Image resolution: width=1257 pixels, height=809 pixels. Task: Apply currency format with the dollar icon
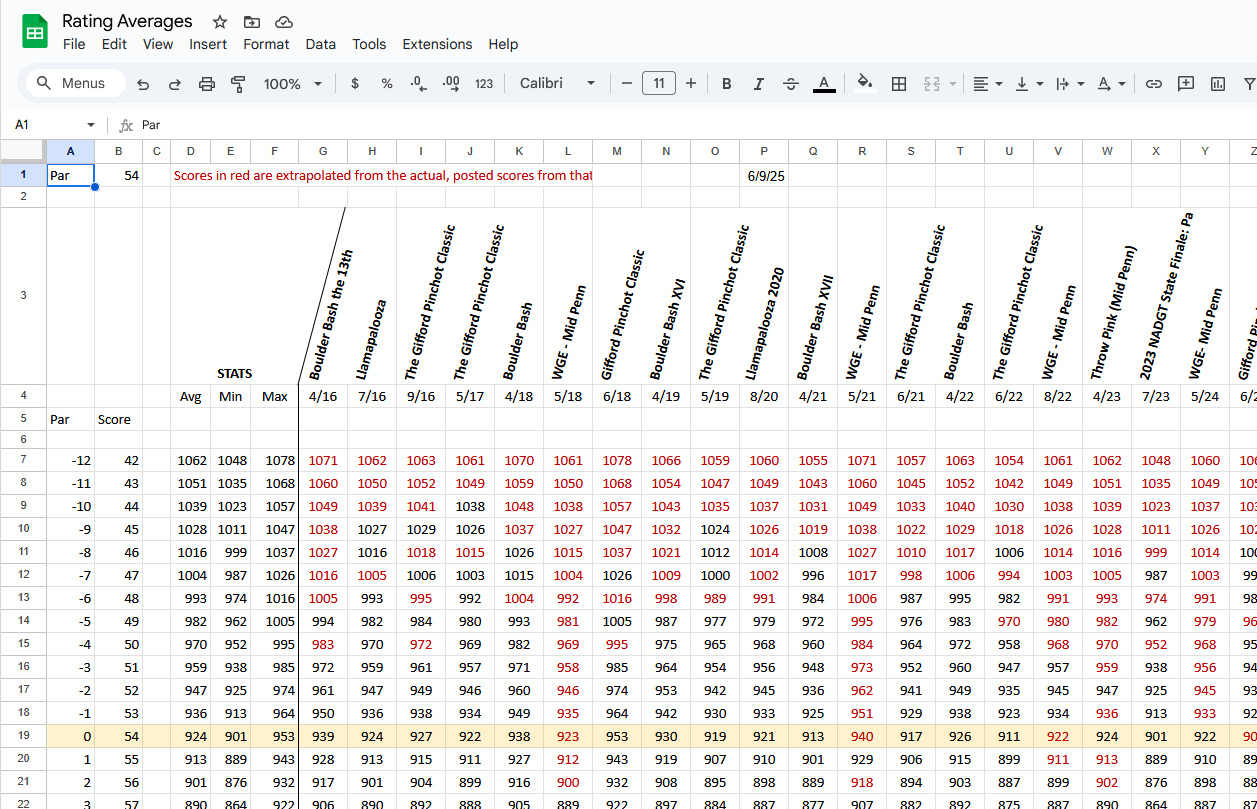click(x=355, y=84)
